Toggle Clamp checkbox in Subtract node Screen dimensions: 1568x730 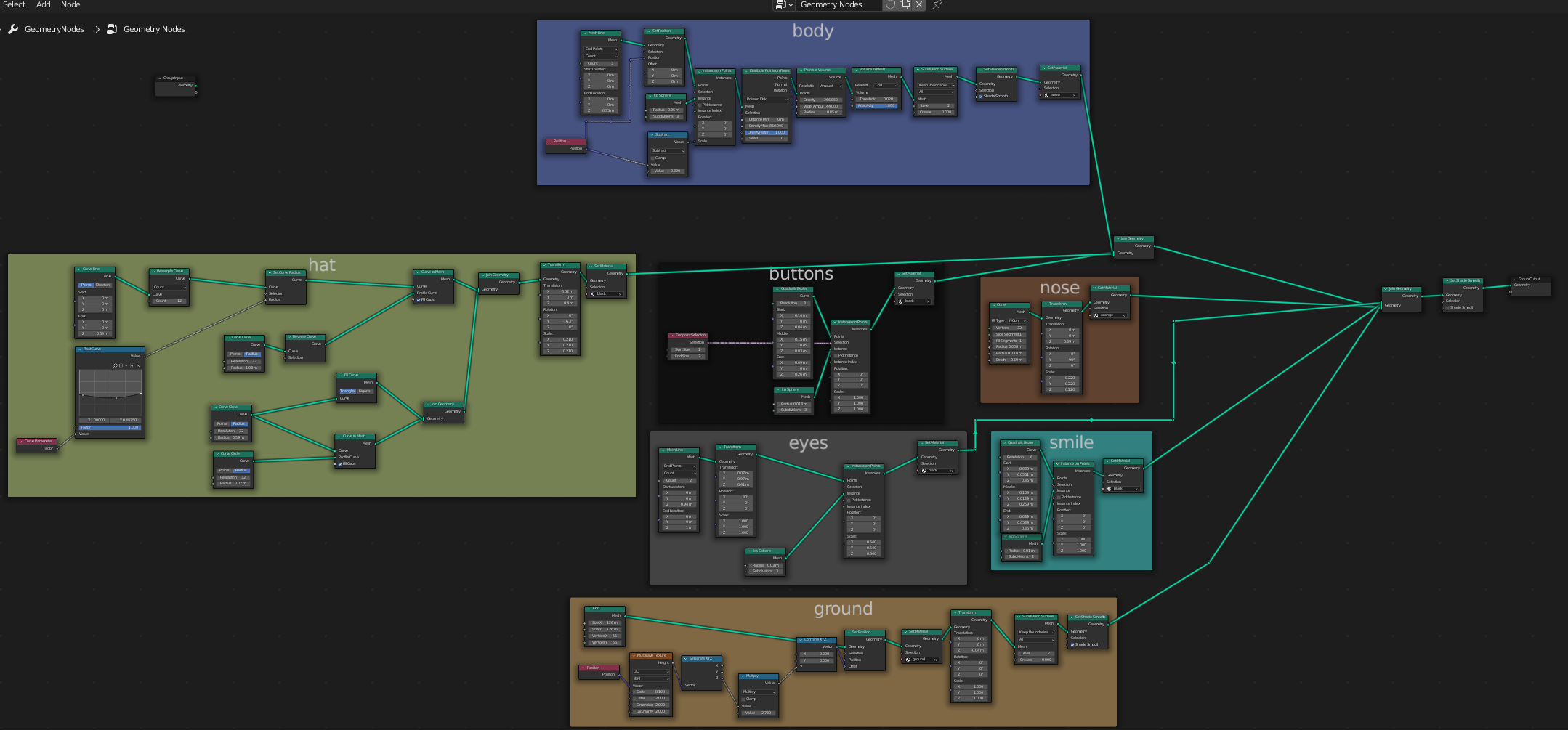tap(652, 158)
